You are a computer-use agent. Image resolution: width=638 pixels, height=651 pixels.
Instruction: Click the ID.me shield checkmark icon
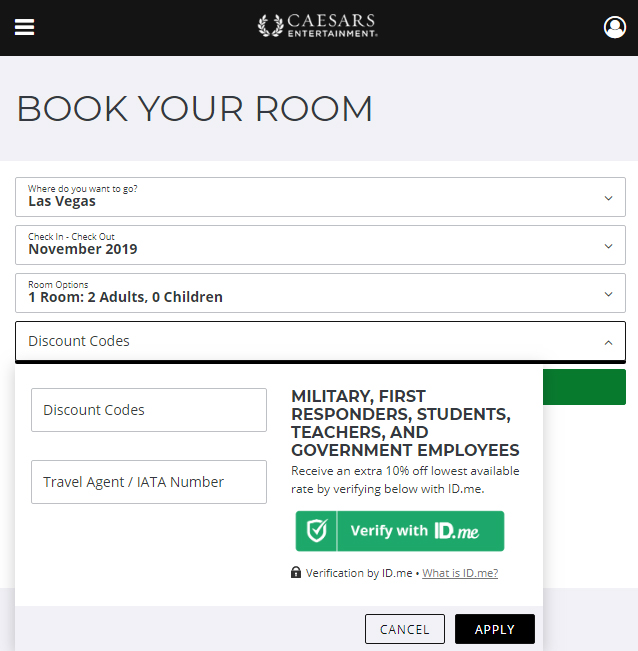317,531
